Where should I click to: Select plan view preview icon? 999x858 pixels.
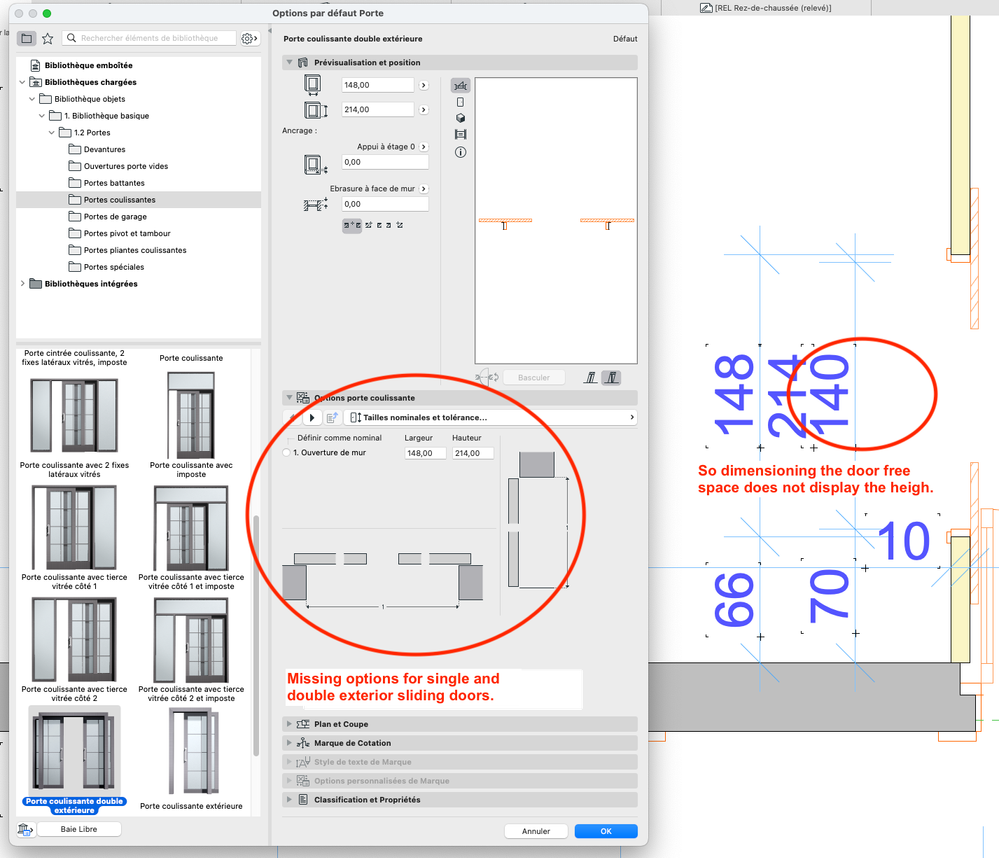[x=460, y=85]
